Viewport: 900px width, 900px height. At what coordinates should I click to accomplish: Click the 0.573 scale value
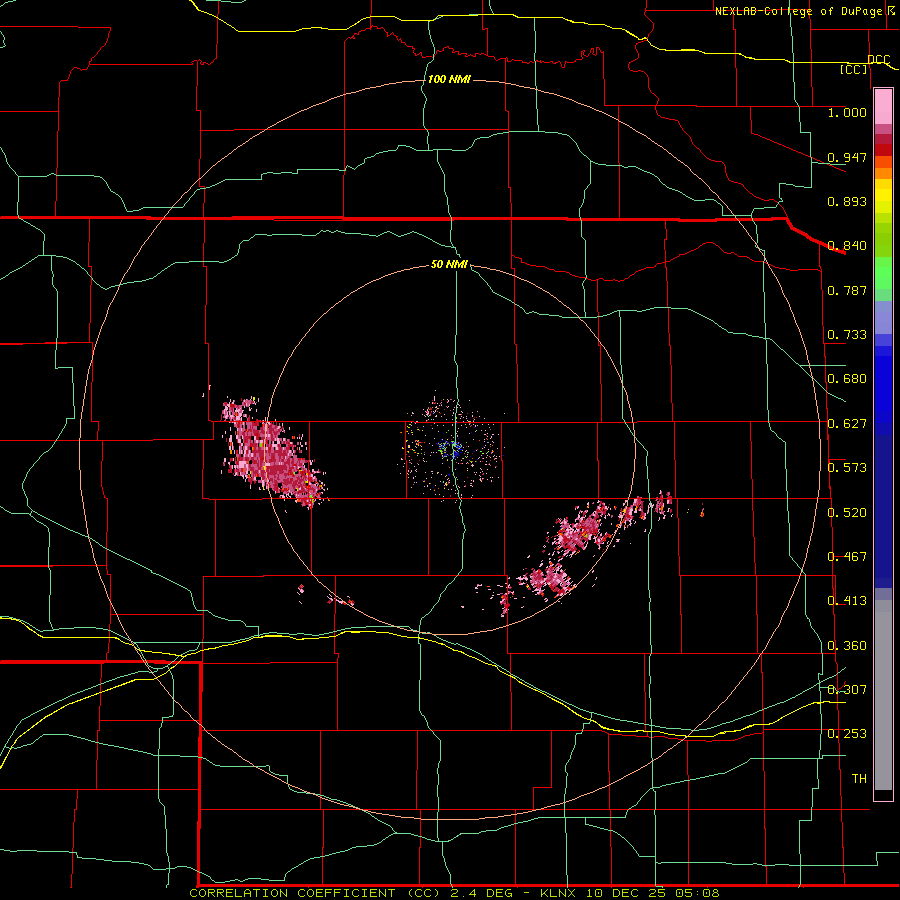[x=847, y=468]
